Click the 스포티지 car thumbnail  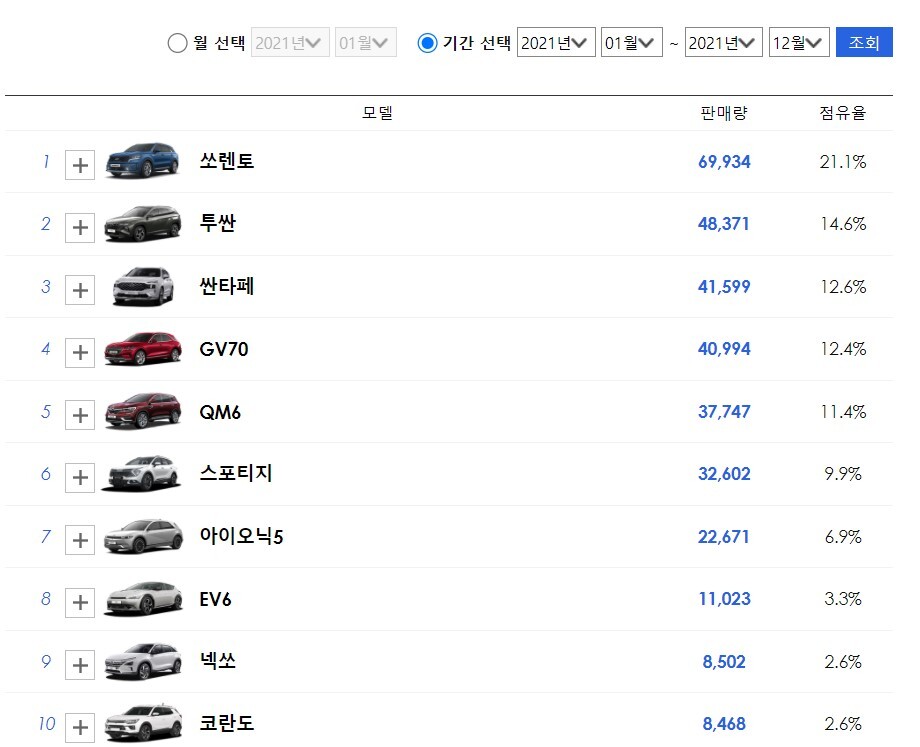(x=141, y=473)
